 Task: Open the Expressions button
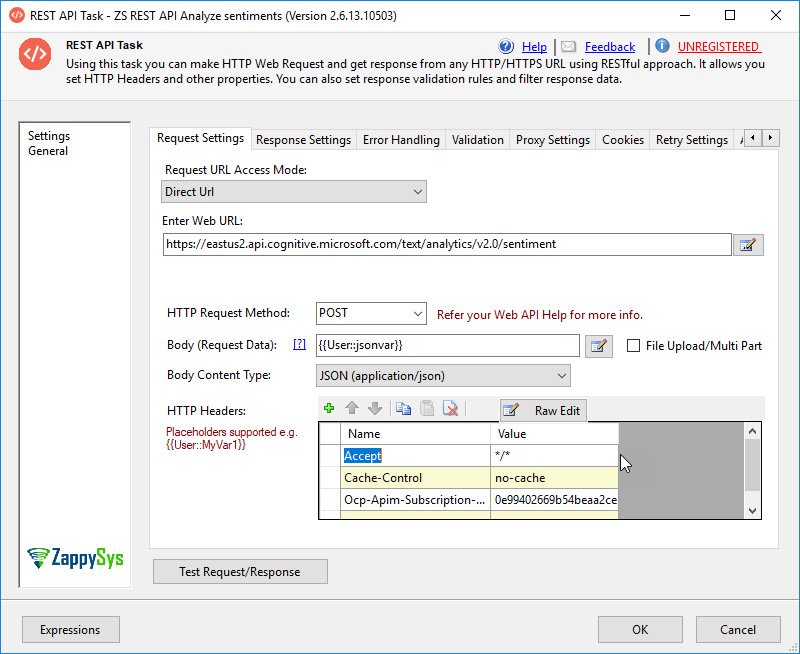click(71, 630)
